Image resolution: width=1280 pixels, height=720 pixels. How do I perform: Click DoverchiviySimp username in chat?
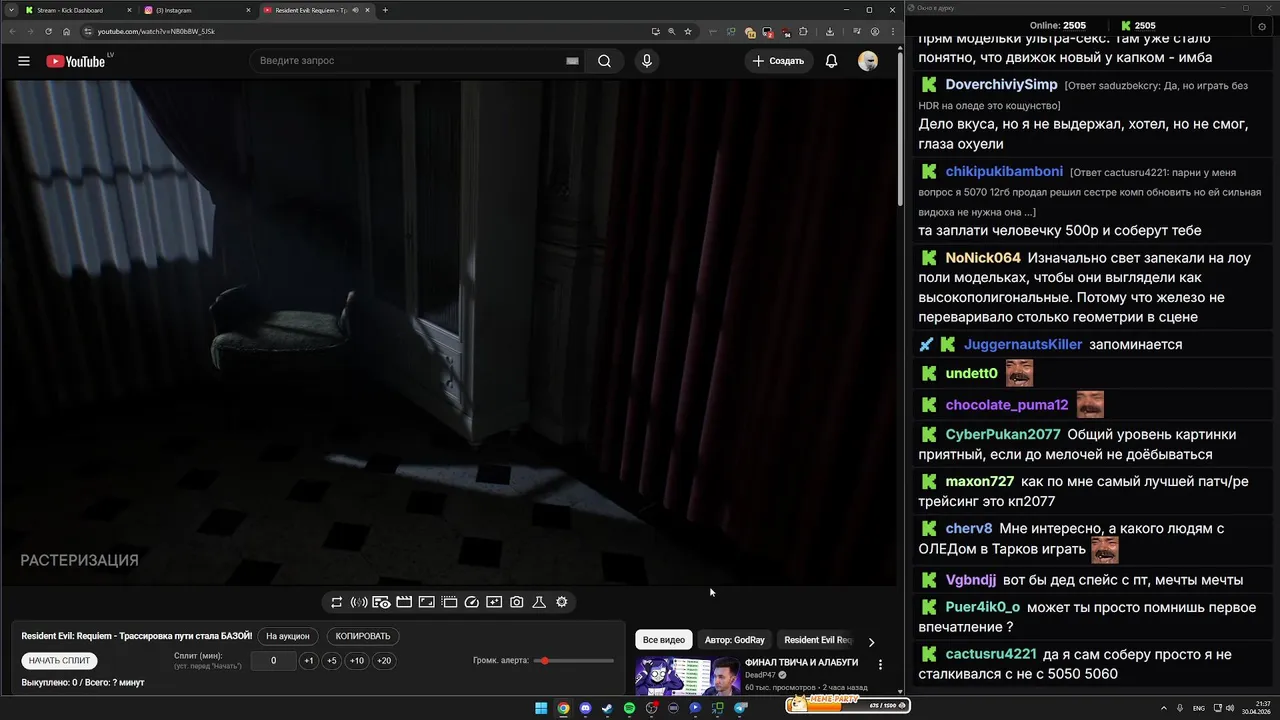point(1001,85)
